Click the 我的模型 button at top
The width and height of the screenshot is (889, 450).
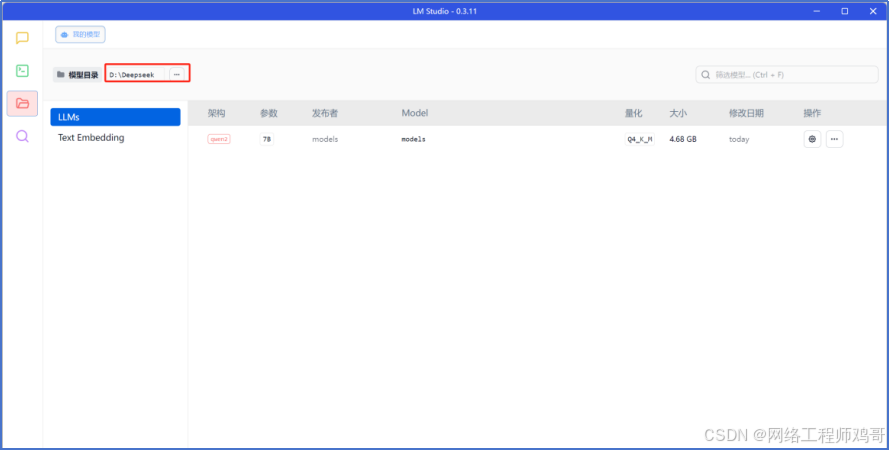(x=80, y=35)
